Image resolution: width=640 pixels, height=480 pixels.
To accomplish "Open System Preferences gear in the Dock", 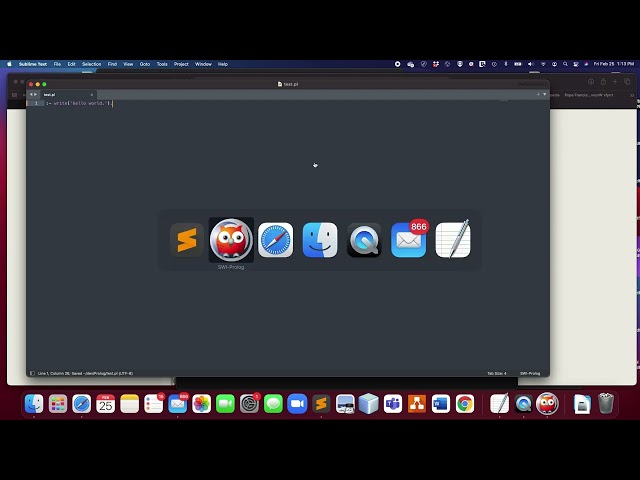I will [x=249, y=404].
